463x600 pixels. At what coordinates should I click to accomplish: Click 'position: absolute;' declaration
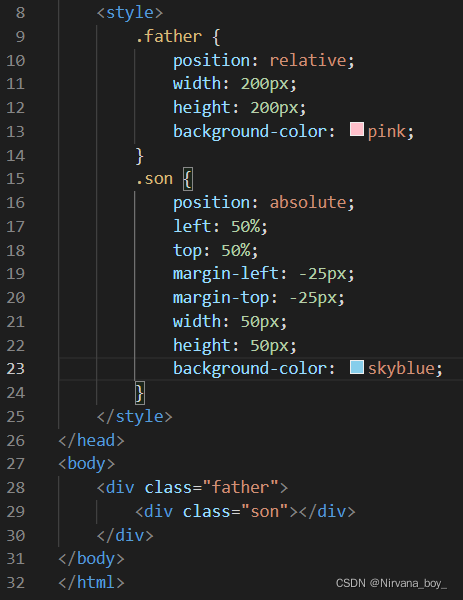(x=264, y=202)
